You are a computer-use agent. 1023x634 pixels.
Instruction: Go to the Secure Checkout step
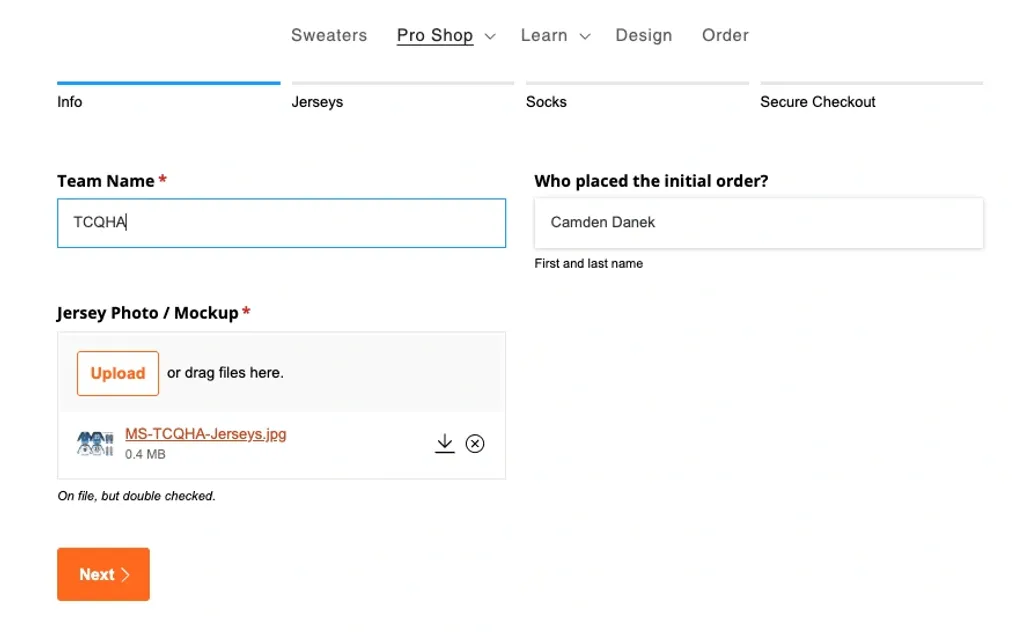coord(817,101)
